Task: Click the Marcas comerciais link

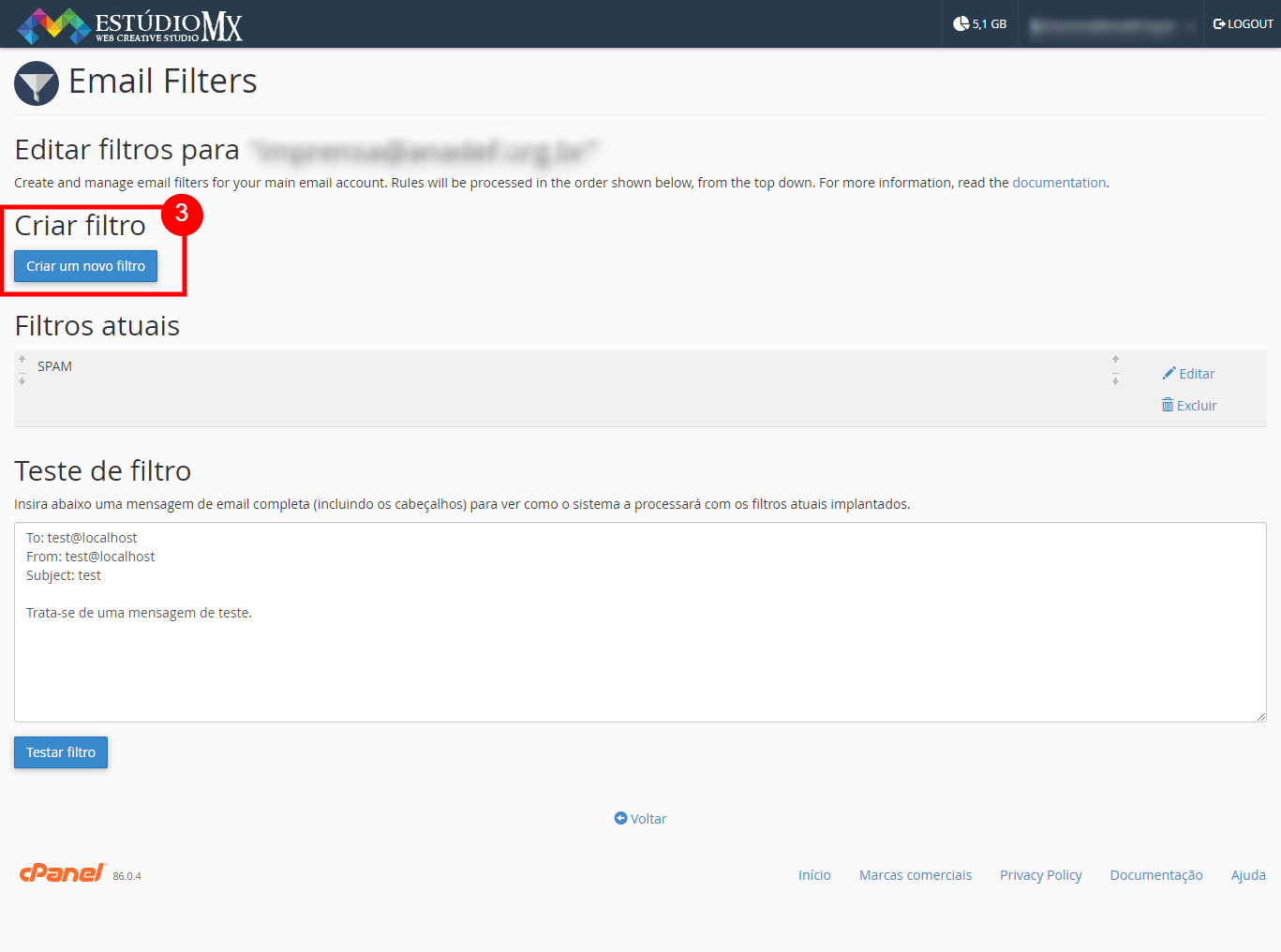Action: (915, 874)
